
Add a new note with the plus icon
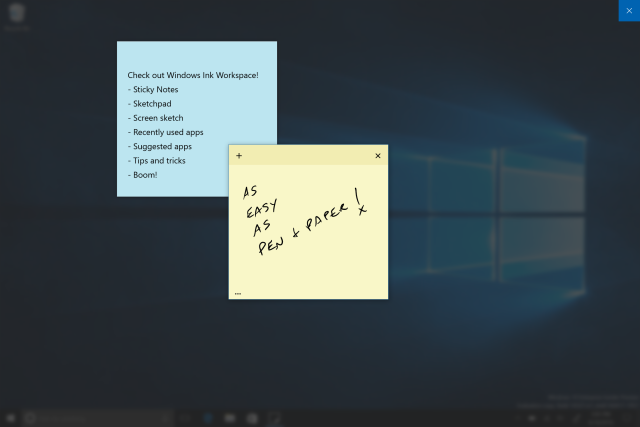point(239,156)
